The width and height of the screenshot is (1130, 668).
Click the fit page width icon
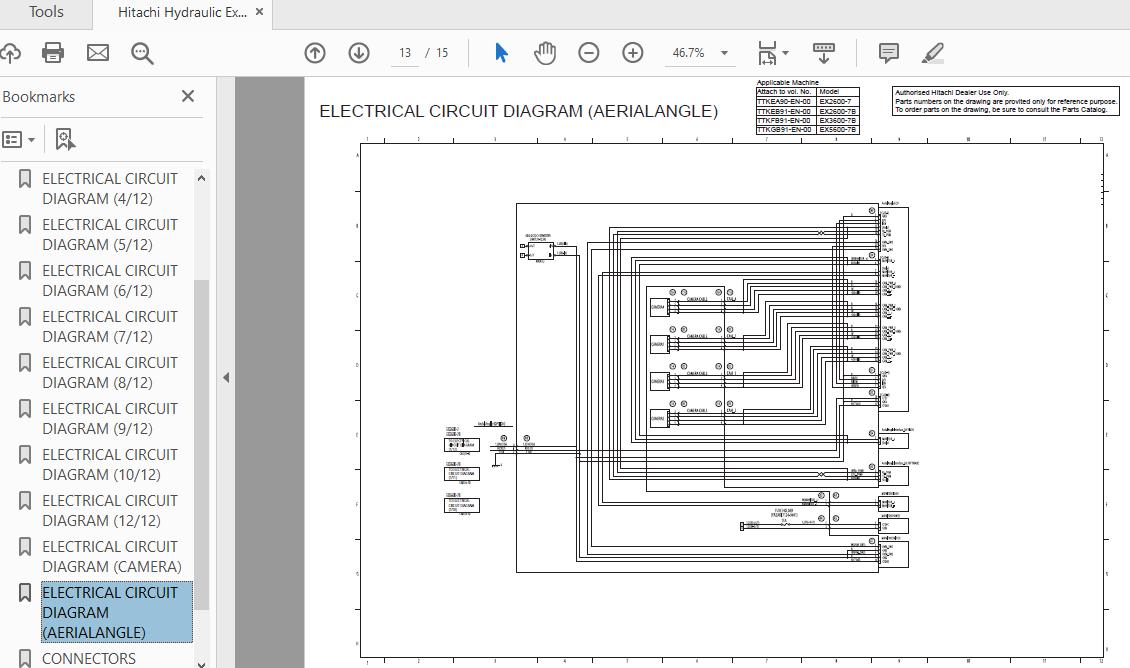coord(767,53)
